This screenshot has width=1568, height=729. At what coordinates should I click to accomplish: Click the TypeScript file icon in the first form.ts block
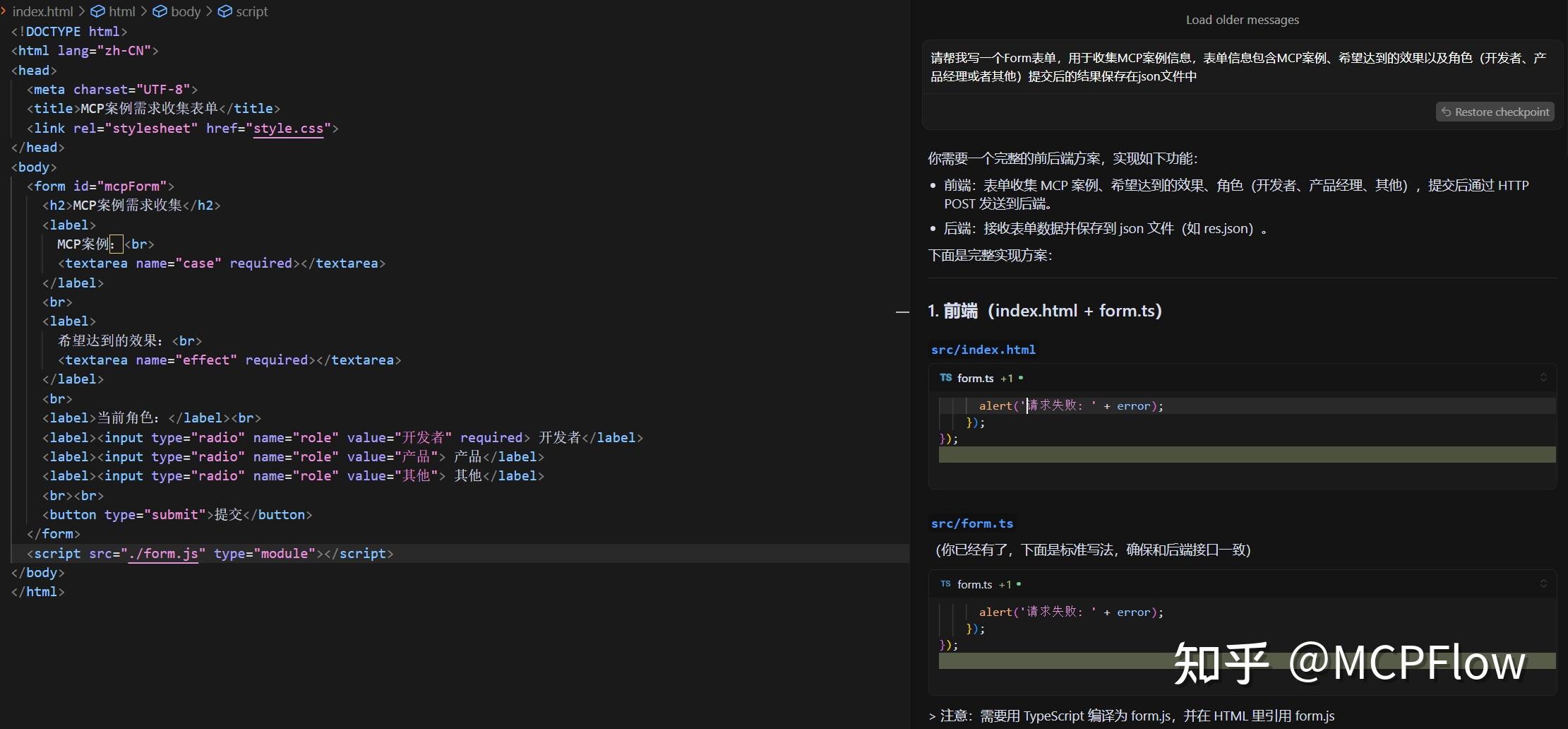tap(946, 378)
